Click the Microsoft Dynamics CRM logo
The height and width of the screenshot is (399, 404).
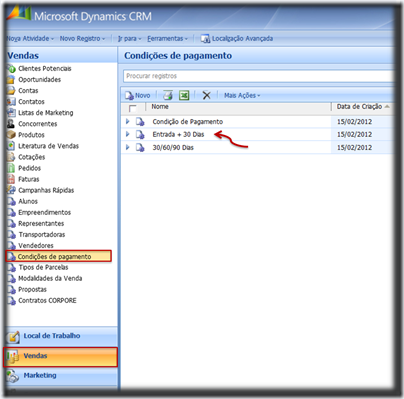19,13
